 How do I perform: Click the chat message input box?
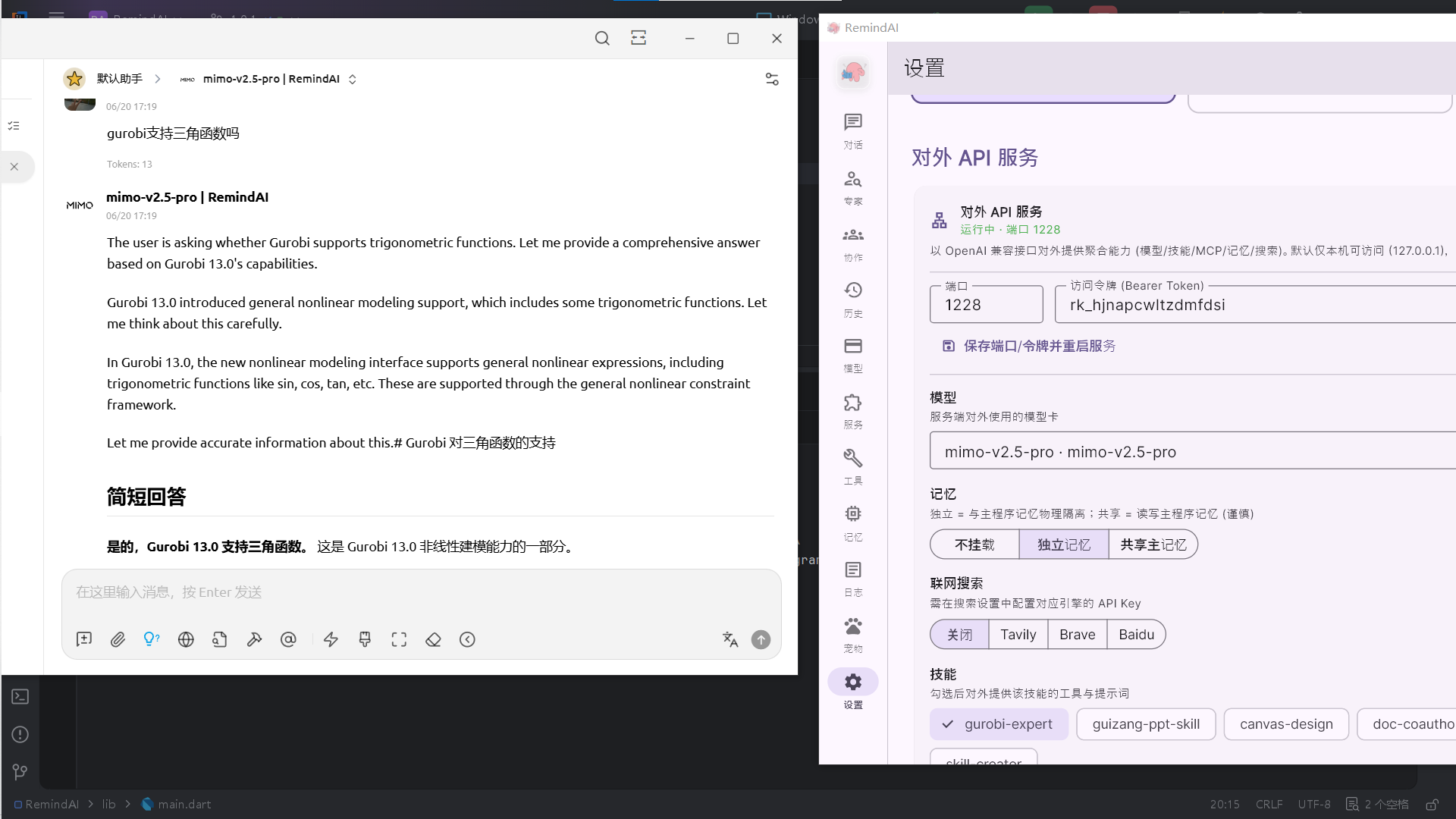[422, 592]
